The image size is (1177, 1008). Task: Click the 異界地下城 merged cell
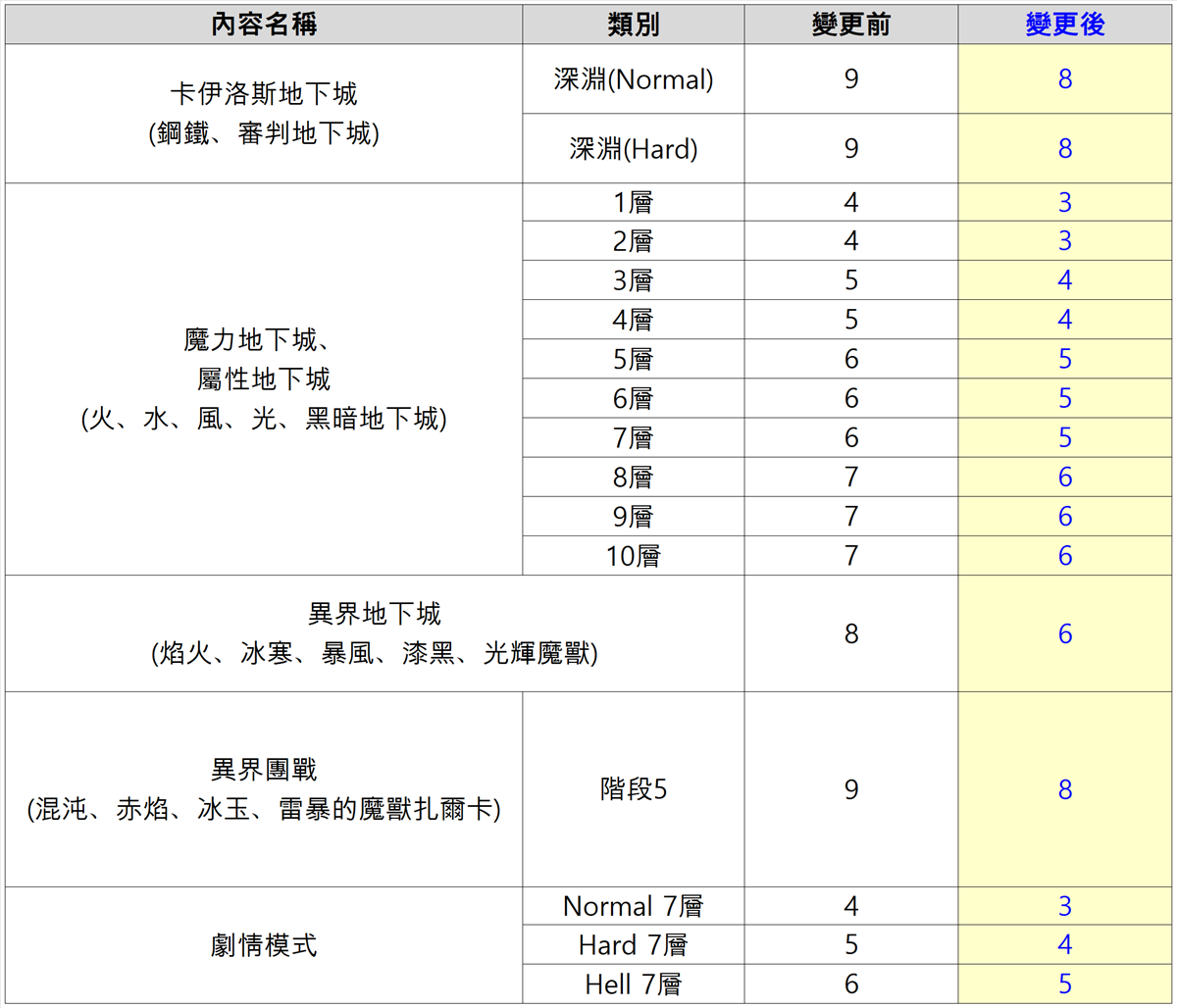pyautogui.click(x=375, y=633)
